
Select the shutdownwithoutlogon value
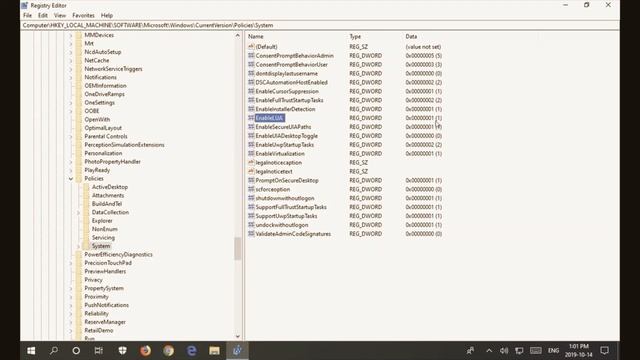coord(285,198)
